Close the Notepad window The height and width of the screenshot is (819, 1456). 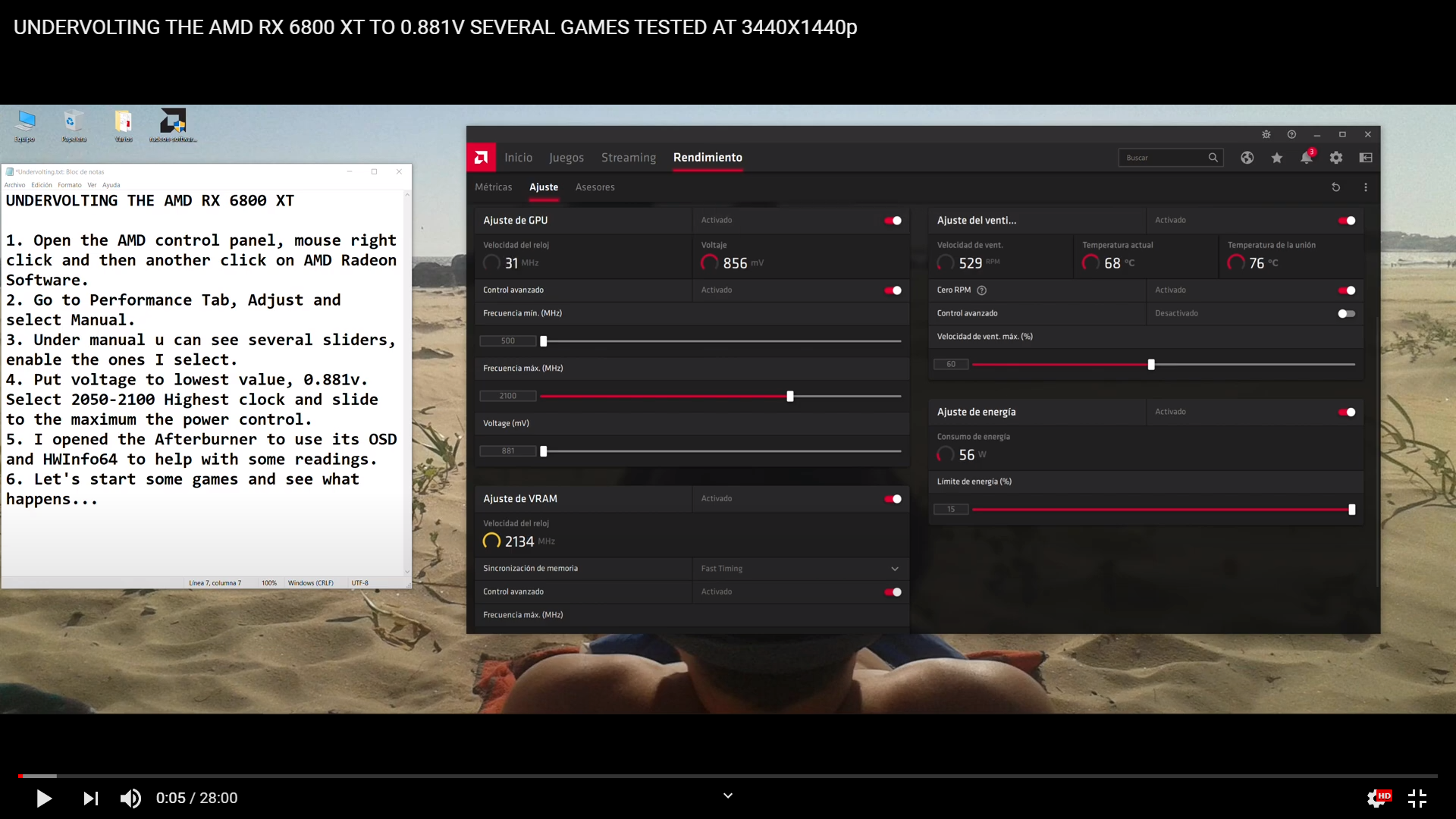(x=399, y=171)
